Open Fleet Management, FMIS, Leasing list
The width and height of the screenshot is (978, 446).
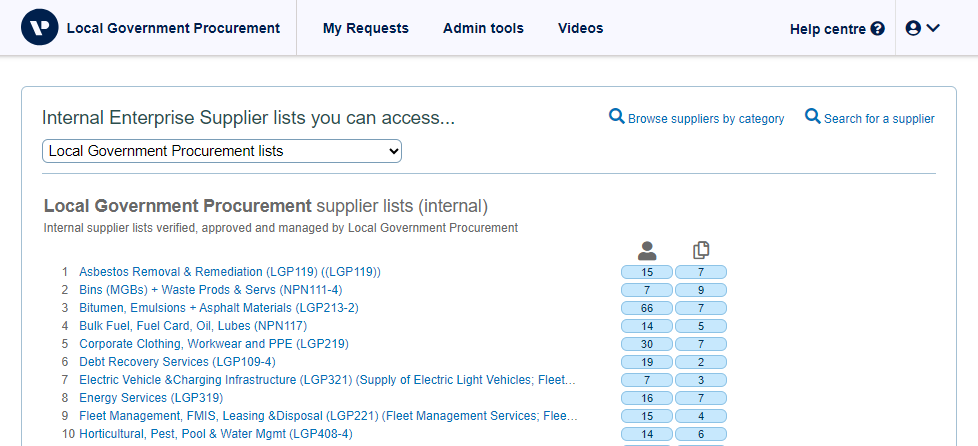328,415
